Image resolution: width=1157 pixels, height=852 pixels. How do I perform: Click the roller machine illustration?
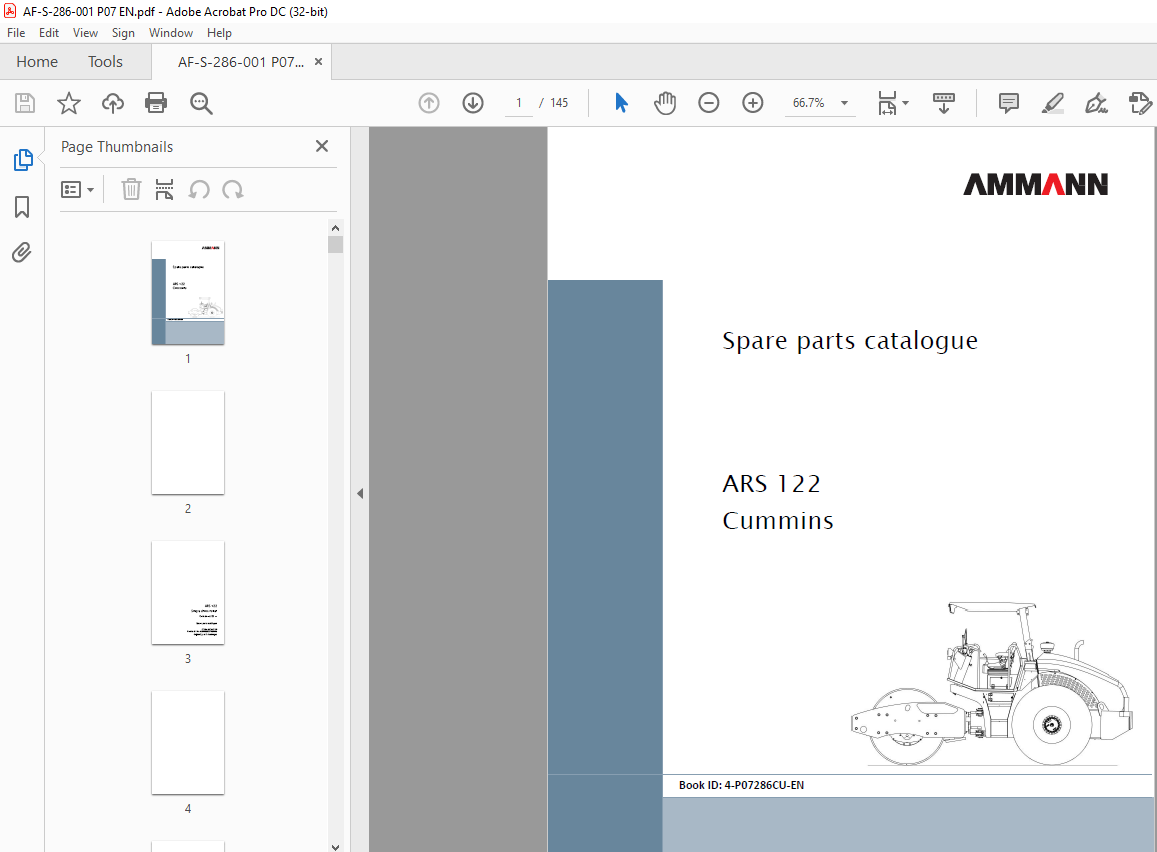coord(992,684)
